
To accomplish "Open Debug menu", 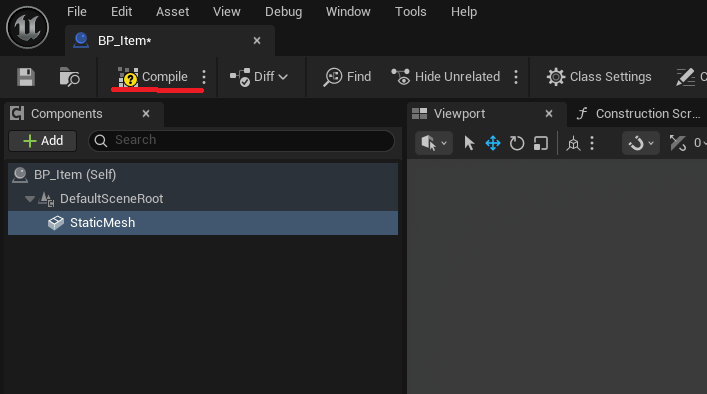I will (283, 12).
